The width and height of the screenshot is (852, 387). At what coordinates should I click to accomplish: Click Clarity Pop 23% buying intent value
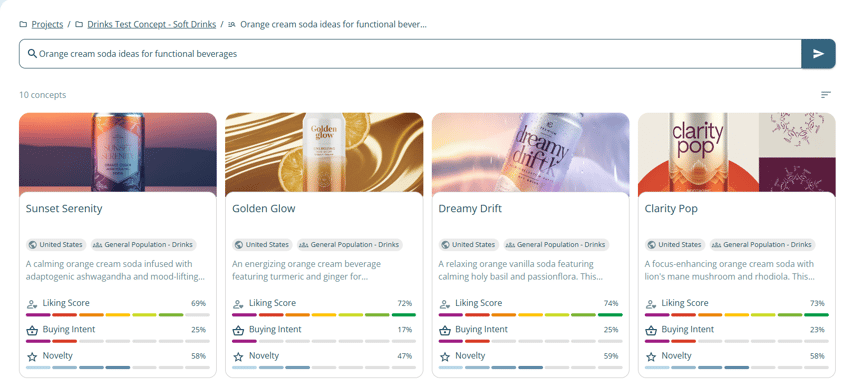[817, 329]
